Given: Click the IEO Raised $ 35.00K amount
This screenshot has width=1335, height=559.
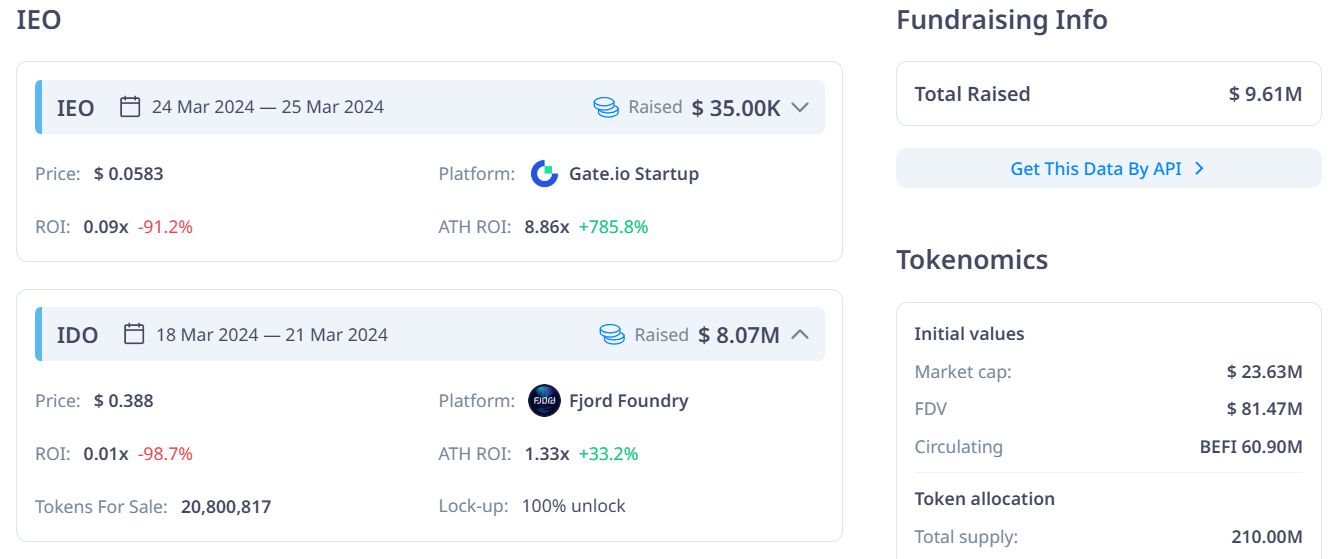Looking at the screenshot, I should coord(736,108).
